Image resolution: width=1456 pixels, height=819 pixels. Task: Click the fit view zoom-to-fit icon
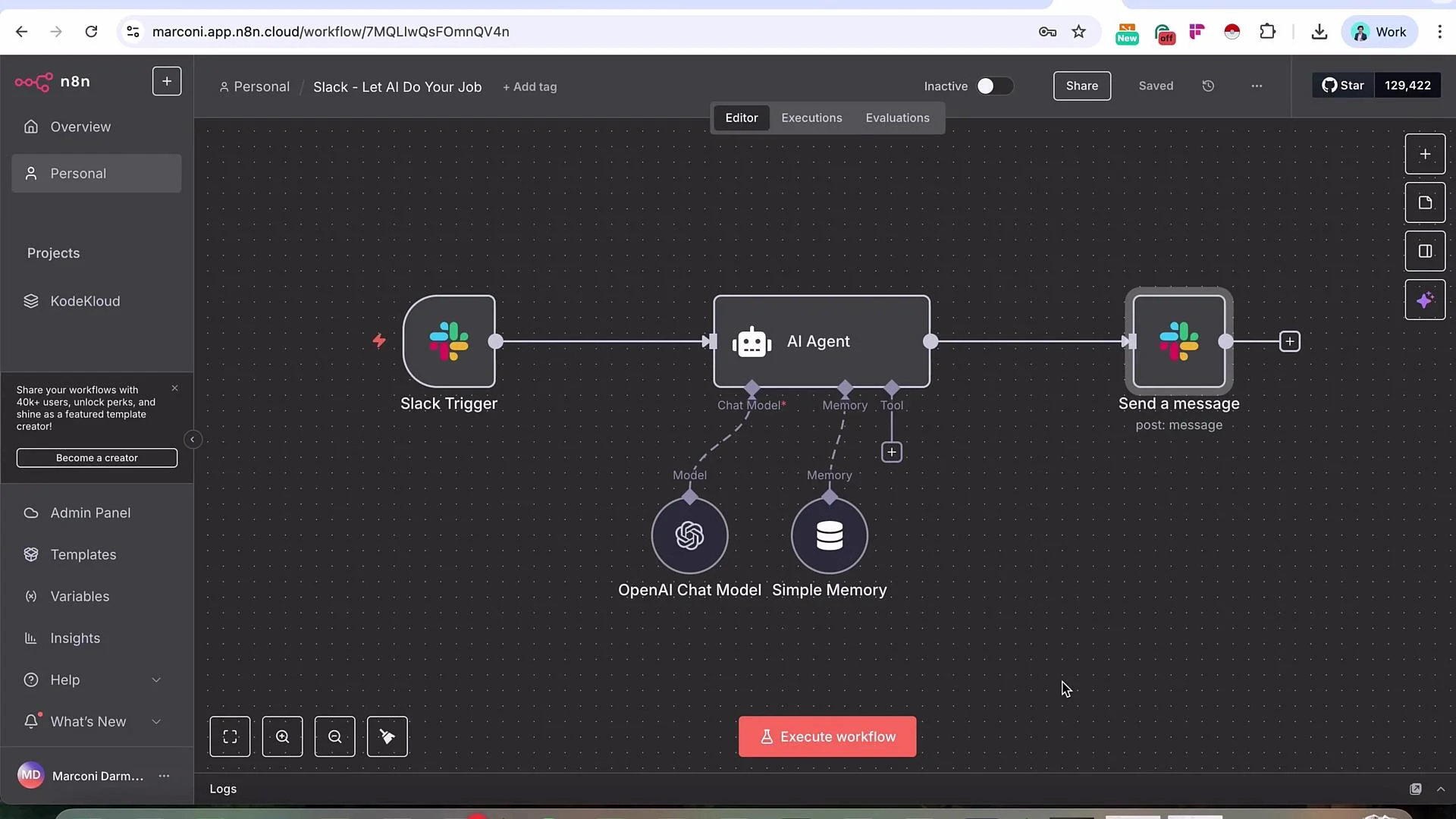click(230, 736)
